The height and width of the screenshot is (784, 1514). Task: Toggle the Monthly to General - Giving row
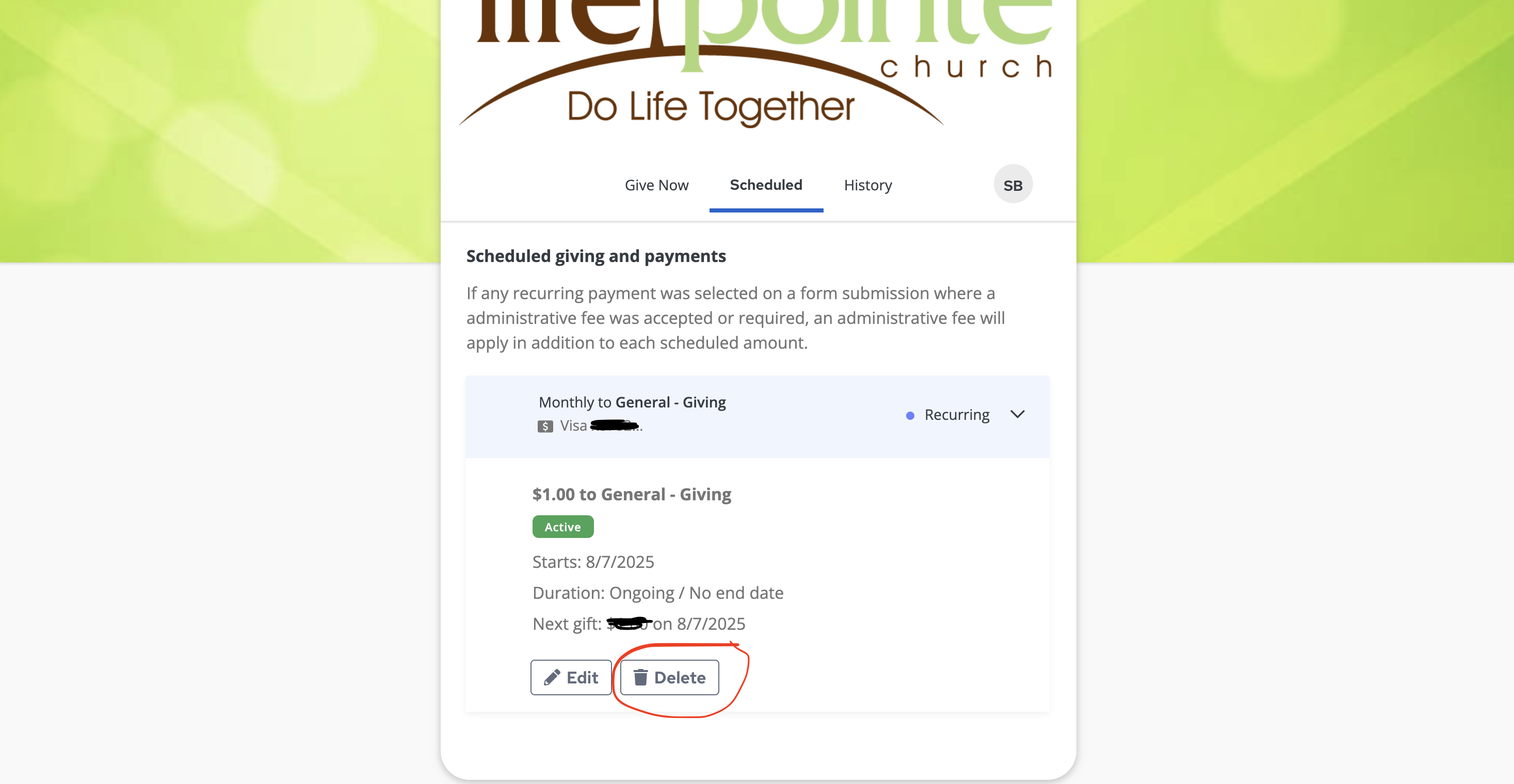click(x=757, y=416)
